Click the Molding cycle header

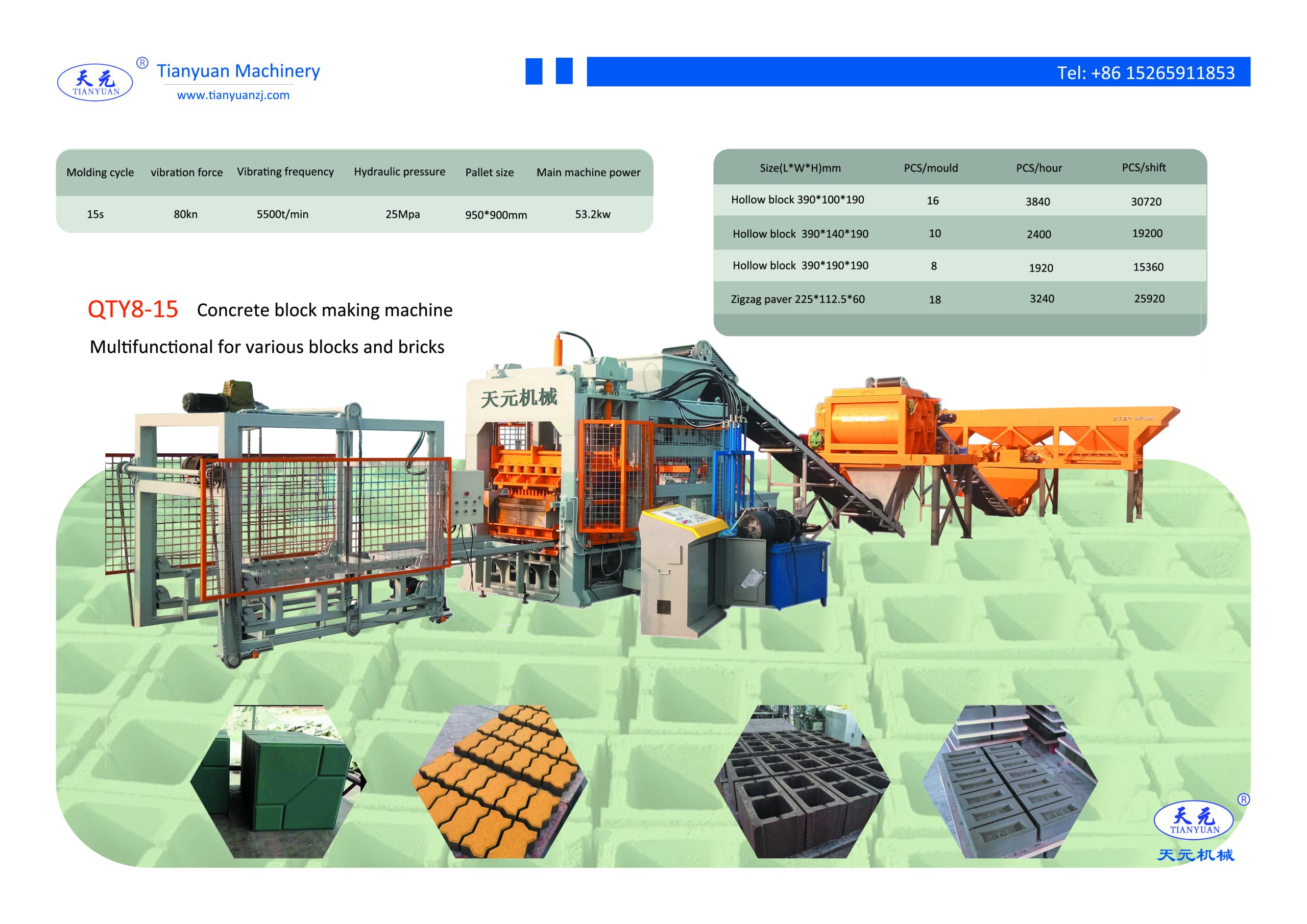100,173
